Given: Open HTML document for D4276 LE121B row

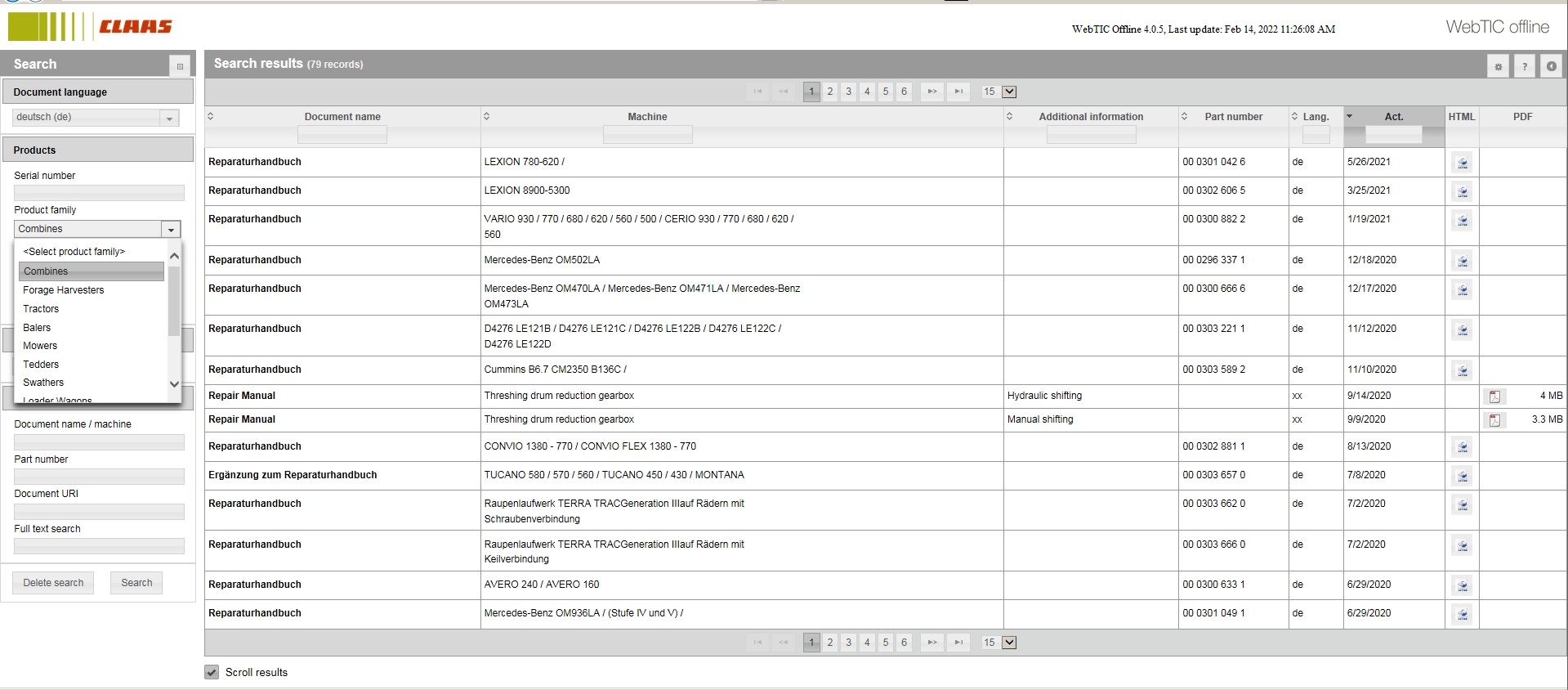Looking at the screenshot, I should pos(1463,329).
